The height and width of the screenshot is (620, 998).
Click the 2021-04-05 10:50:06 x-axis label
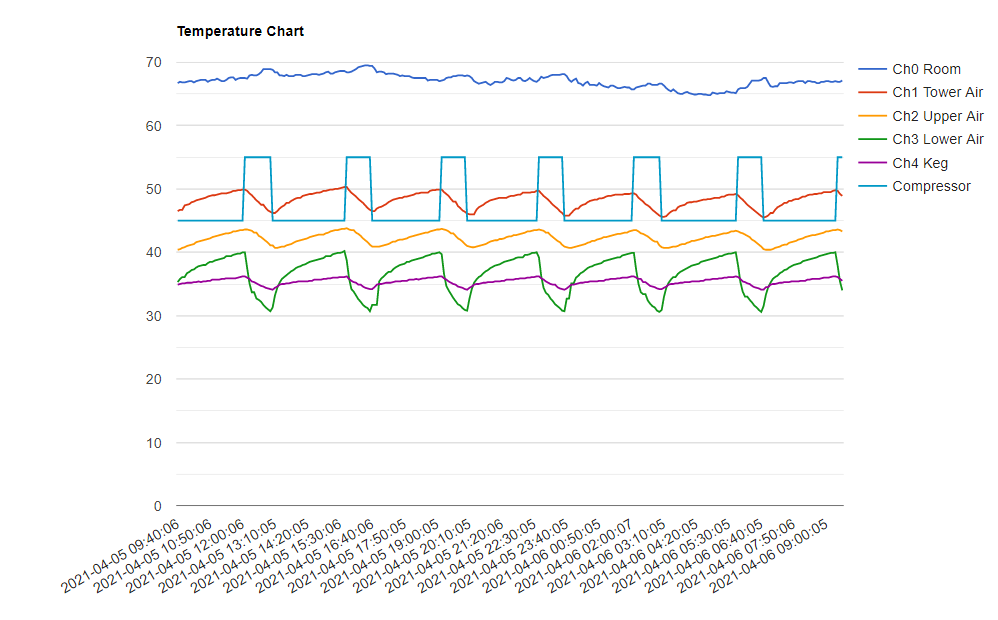click(153, 556)
